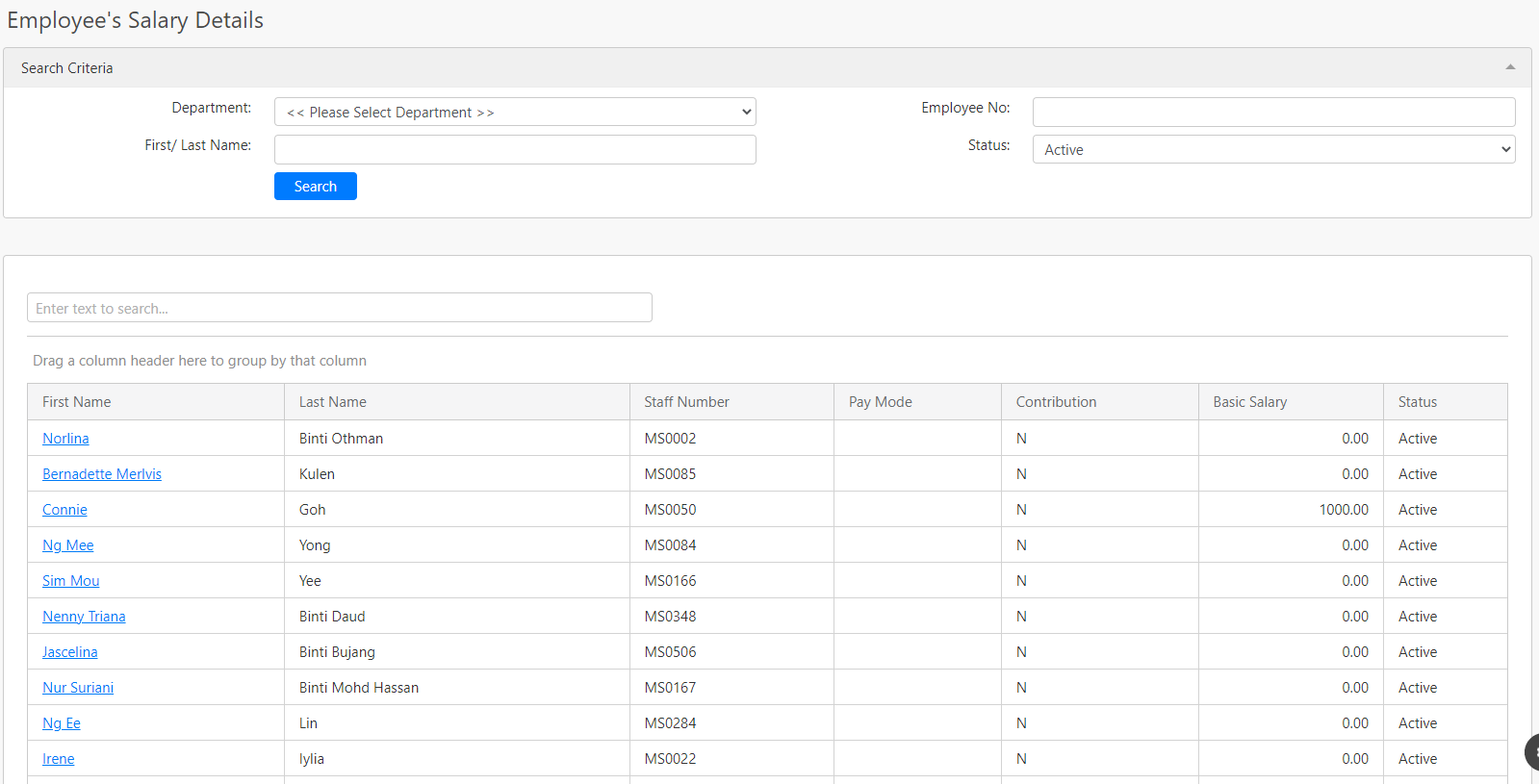Screen dimensions: 1539x784
Task: Sort by Staff Number column header
Action: click(731, 402)
